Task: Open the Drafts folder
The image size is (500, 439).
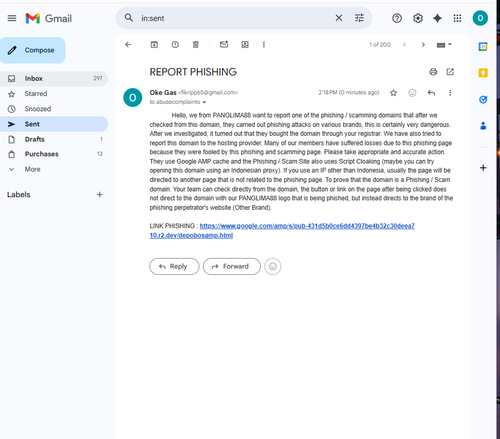Action: [x=54, y=139]
